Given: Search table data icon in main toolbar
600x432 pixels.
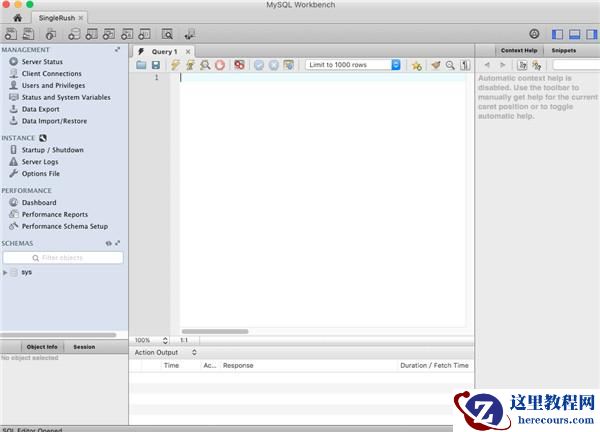Looking at the screenshot, I should click(167, 34).
